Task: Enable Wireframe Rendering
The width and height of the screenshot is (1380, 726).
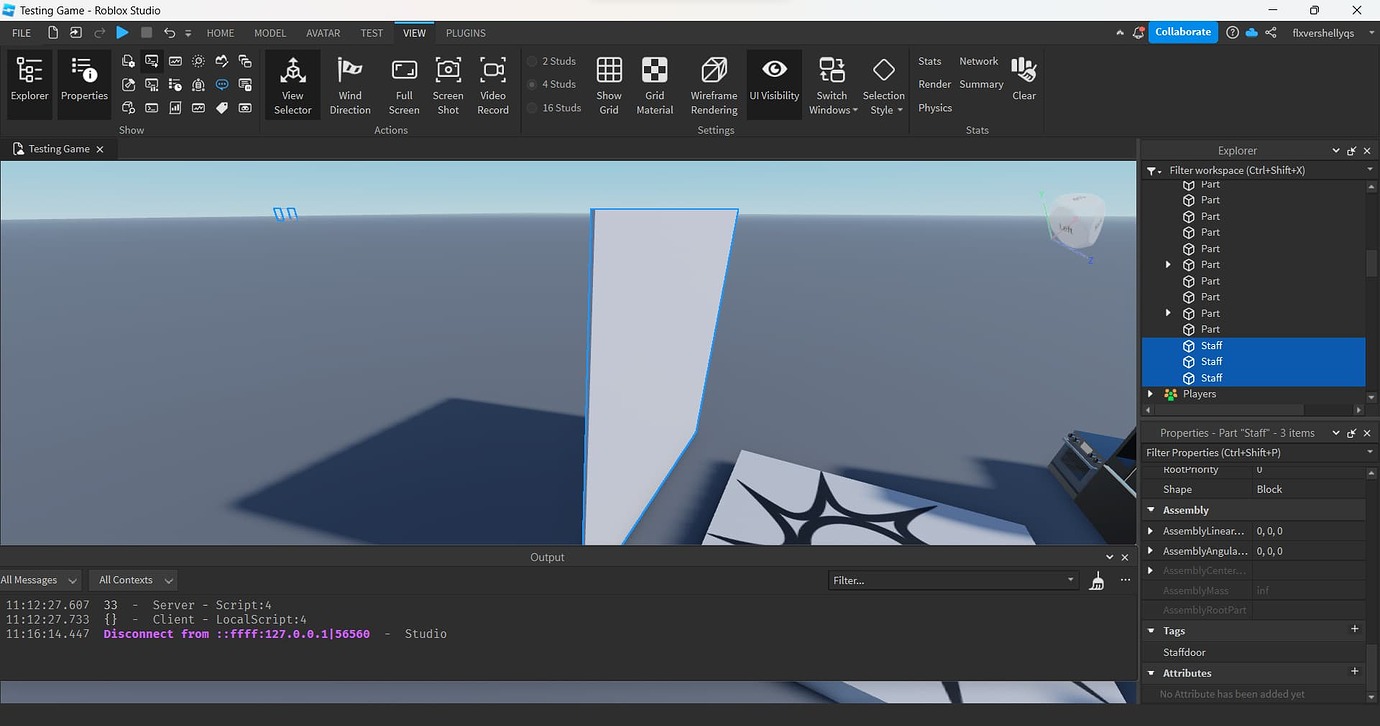Action: pos(714,84)
